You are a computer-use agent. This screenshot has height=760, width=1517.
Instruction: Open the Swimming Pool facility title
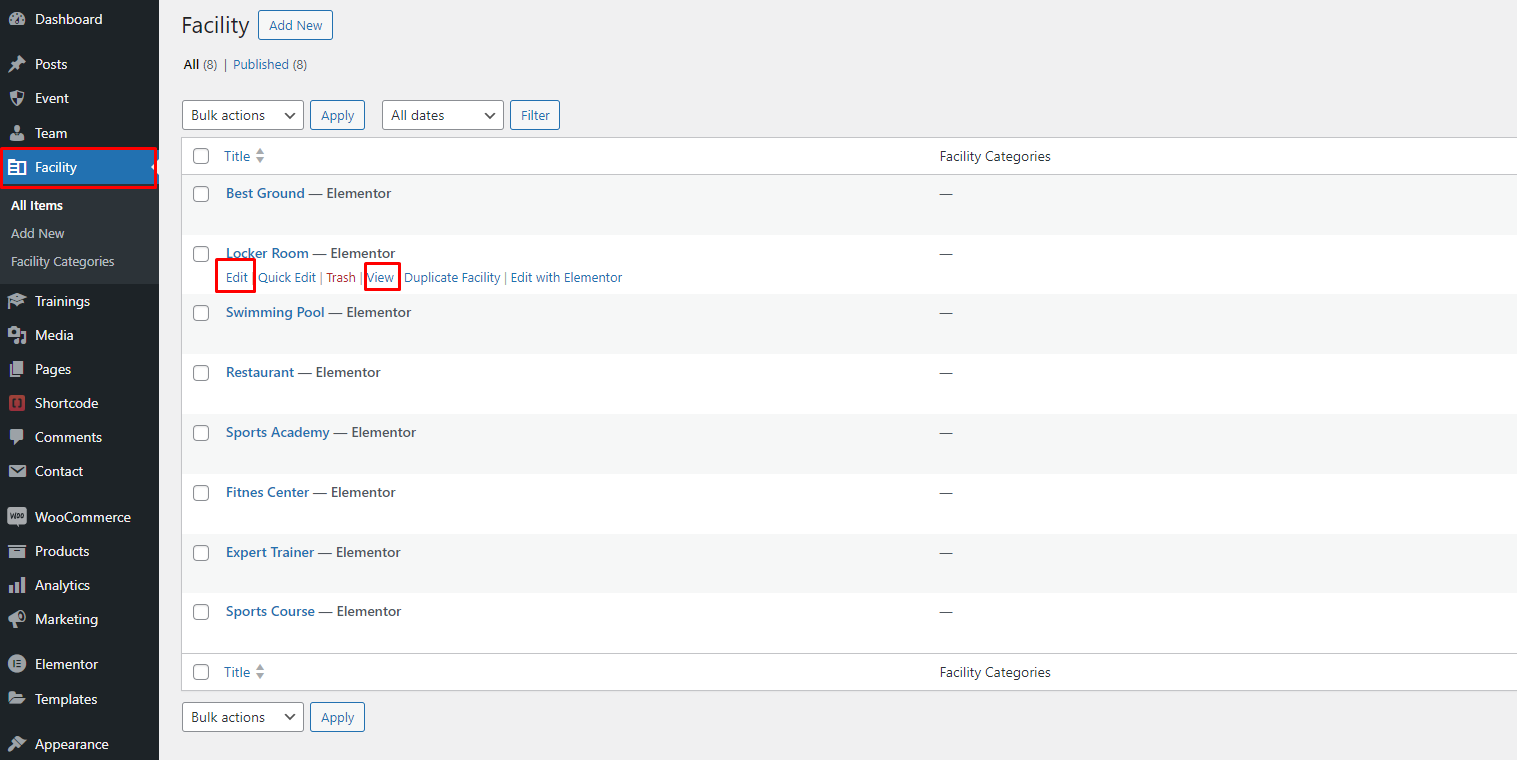[x=275, y=312]
